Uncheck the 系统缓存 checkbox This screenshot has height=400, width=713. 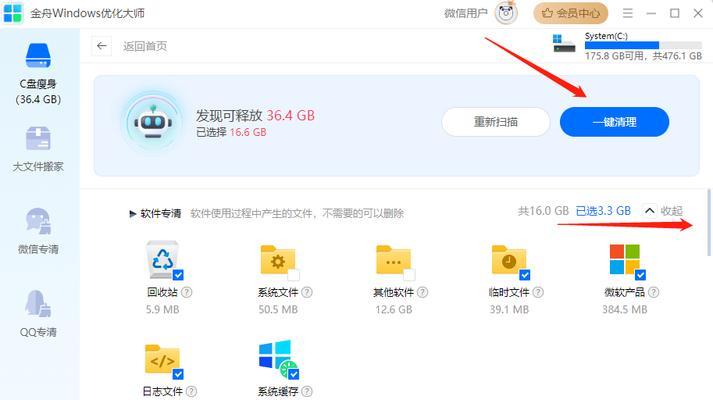[294, 374]
